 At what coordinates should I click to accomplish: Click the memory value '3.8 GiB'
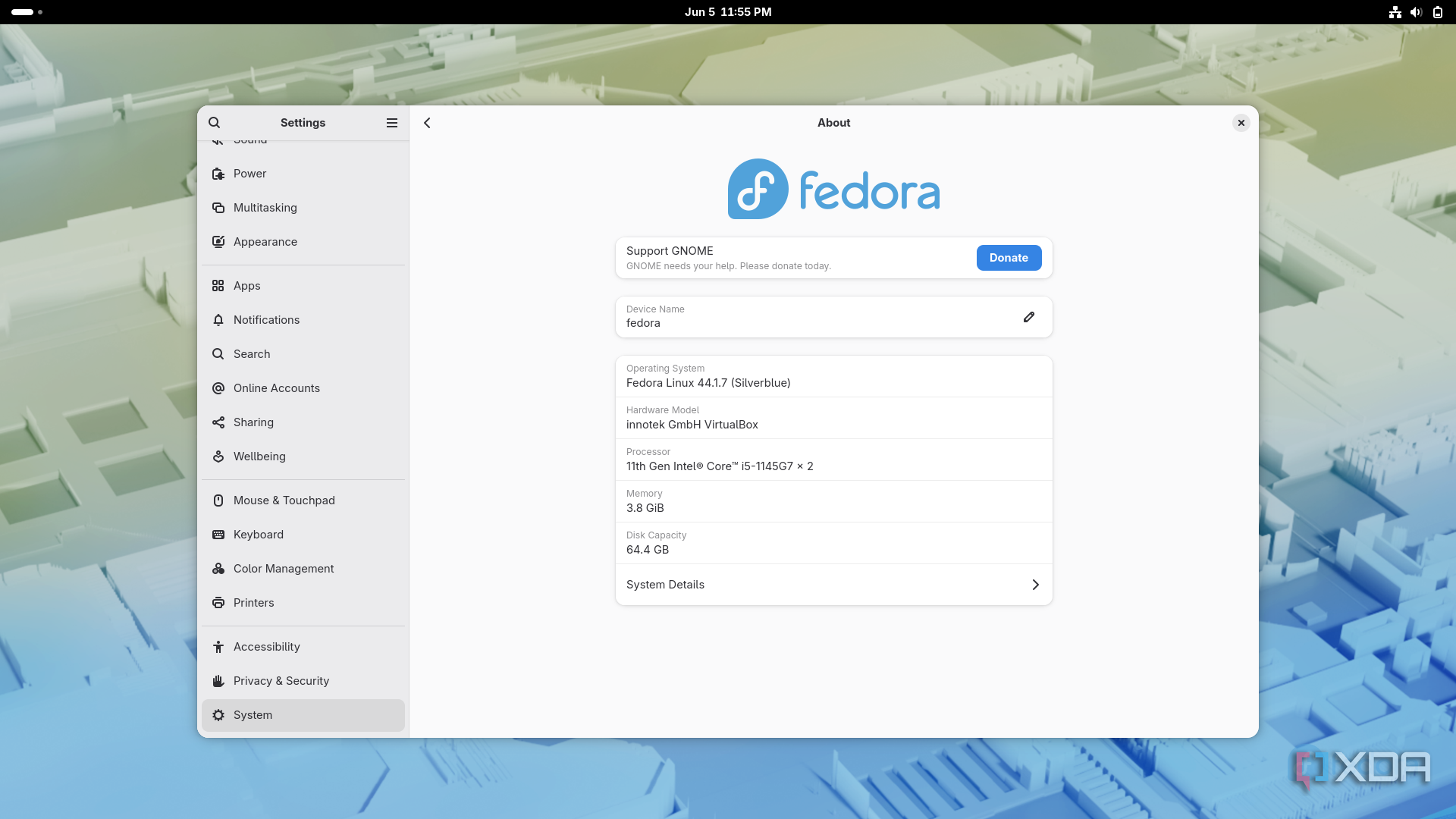point(645,508)
